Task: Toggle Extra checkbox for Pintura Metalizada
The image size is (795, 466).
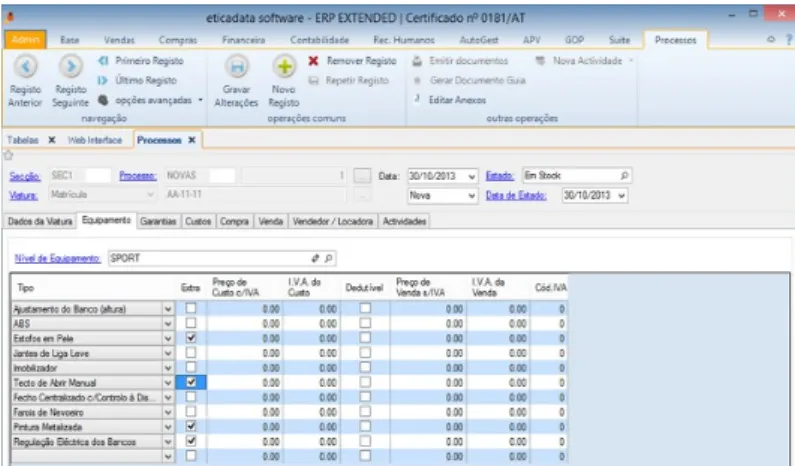Action: [x=191, y=426]
